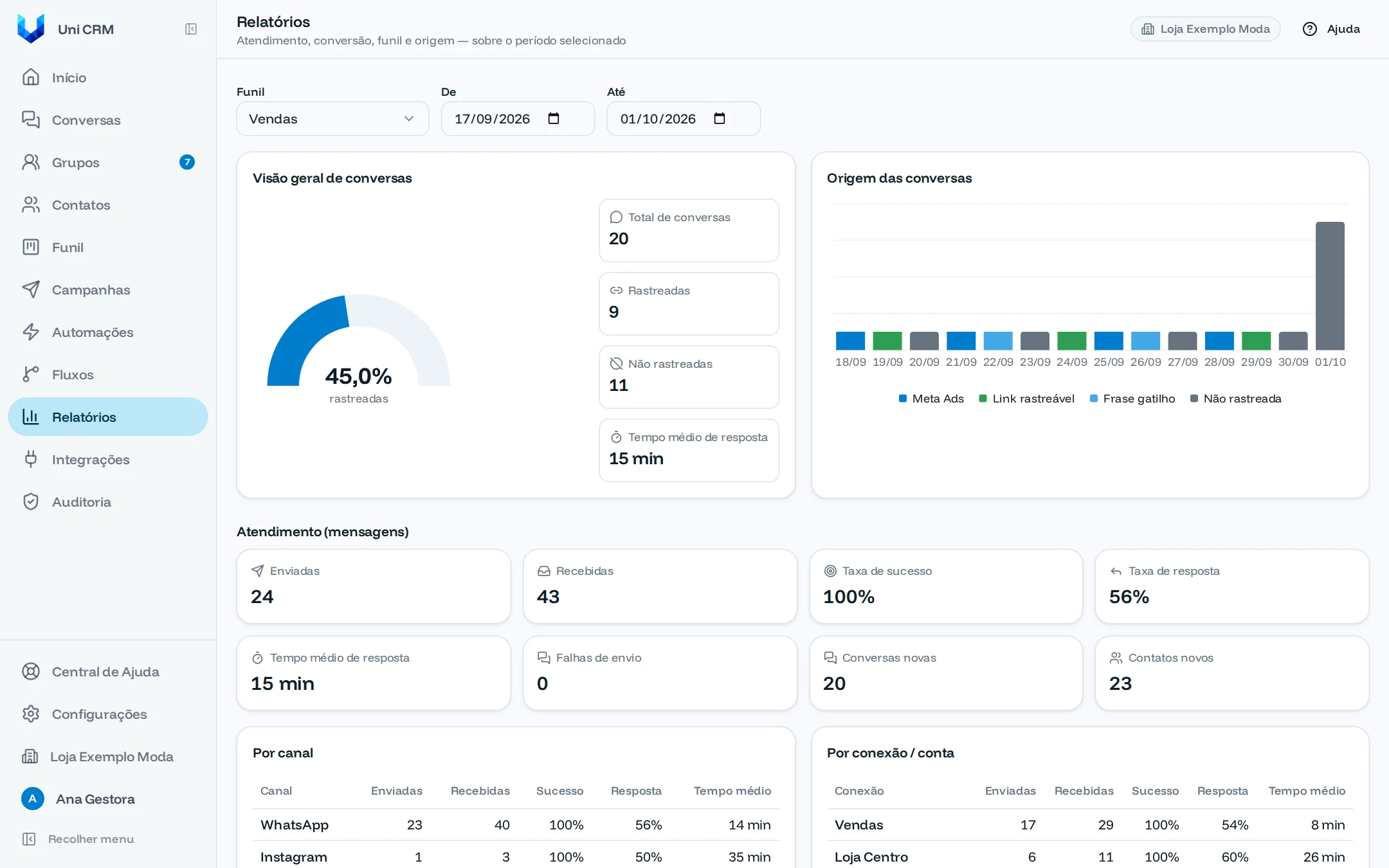The image size is (1389, 868).
Task: Click the Ana Gestora avatar
Action: (x=33, y=799)
